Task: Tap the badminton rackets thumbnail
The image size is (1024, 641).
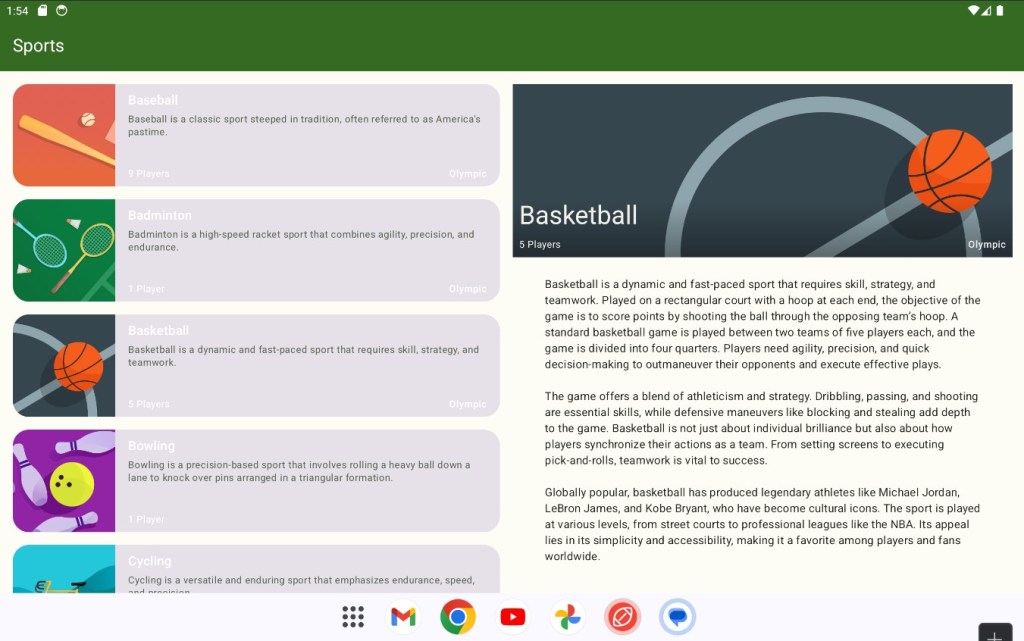Action: [x=64, y=250]
